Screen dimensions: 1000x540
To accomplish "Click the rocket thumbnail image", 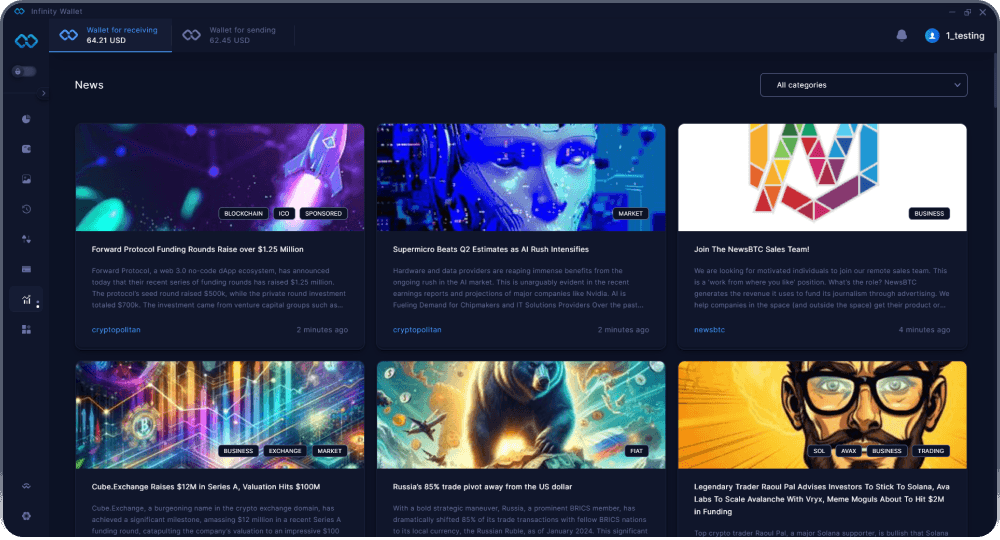I will pyautogui.click(x=220, y=177).
